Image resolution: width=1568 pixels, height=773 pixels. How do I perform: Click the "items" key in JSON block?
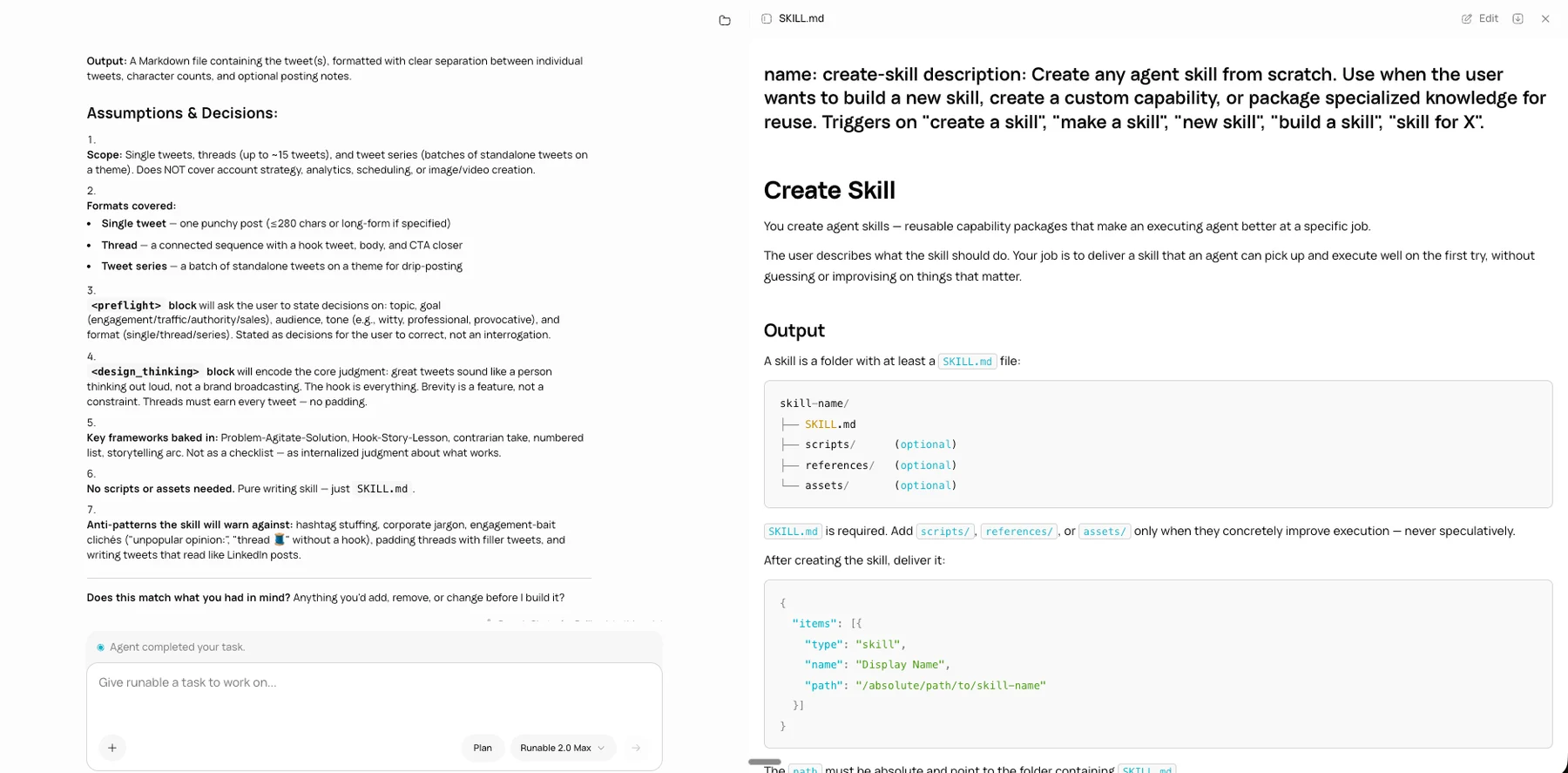click(x=814, y=624)
